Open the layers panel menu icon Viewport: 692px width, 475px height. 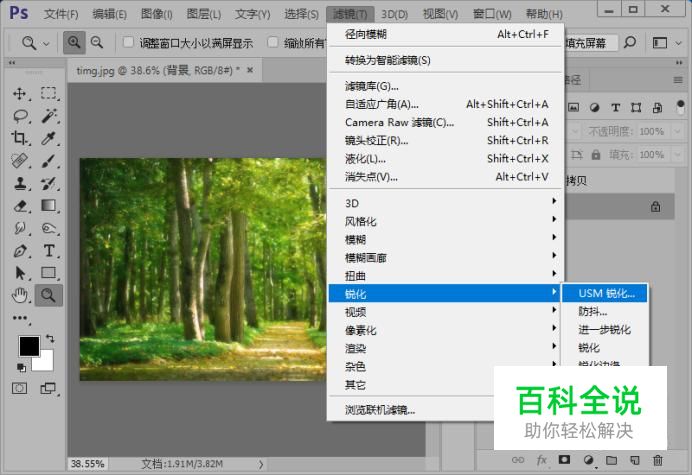click(678, 80)
